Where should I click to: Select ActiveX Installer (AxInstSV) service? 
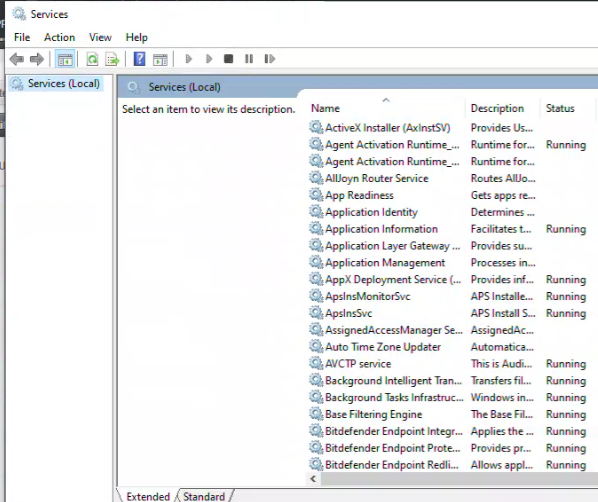[x=387, y=128]
